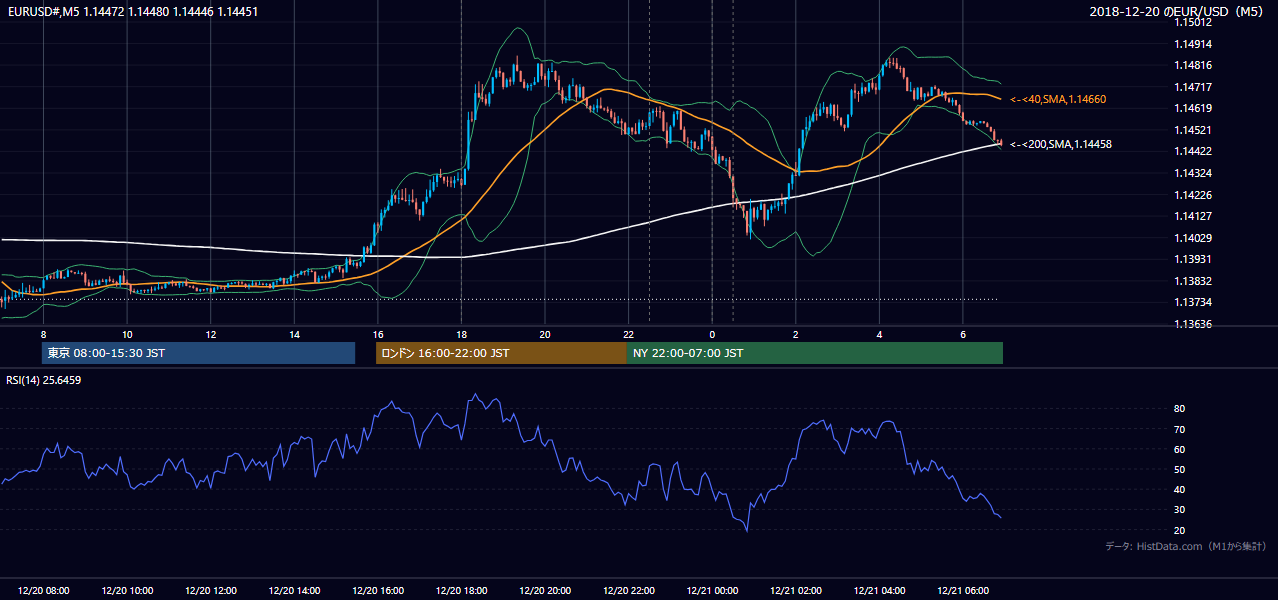Click hour tick 6 under the price chart

click(963, 334)
